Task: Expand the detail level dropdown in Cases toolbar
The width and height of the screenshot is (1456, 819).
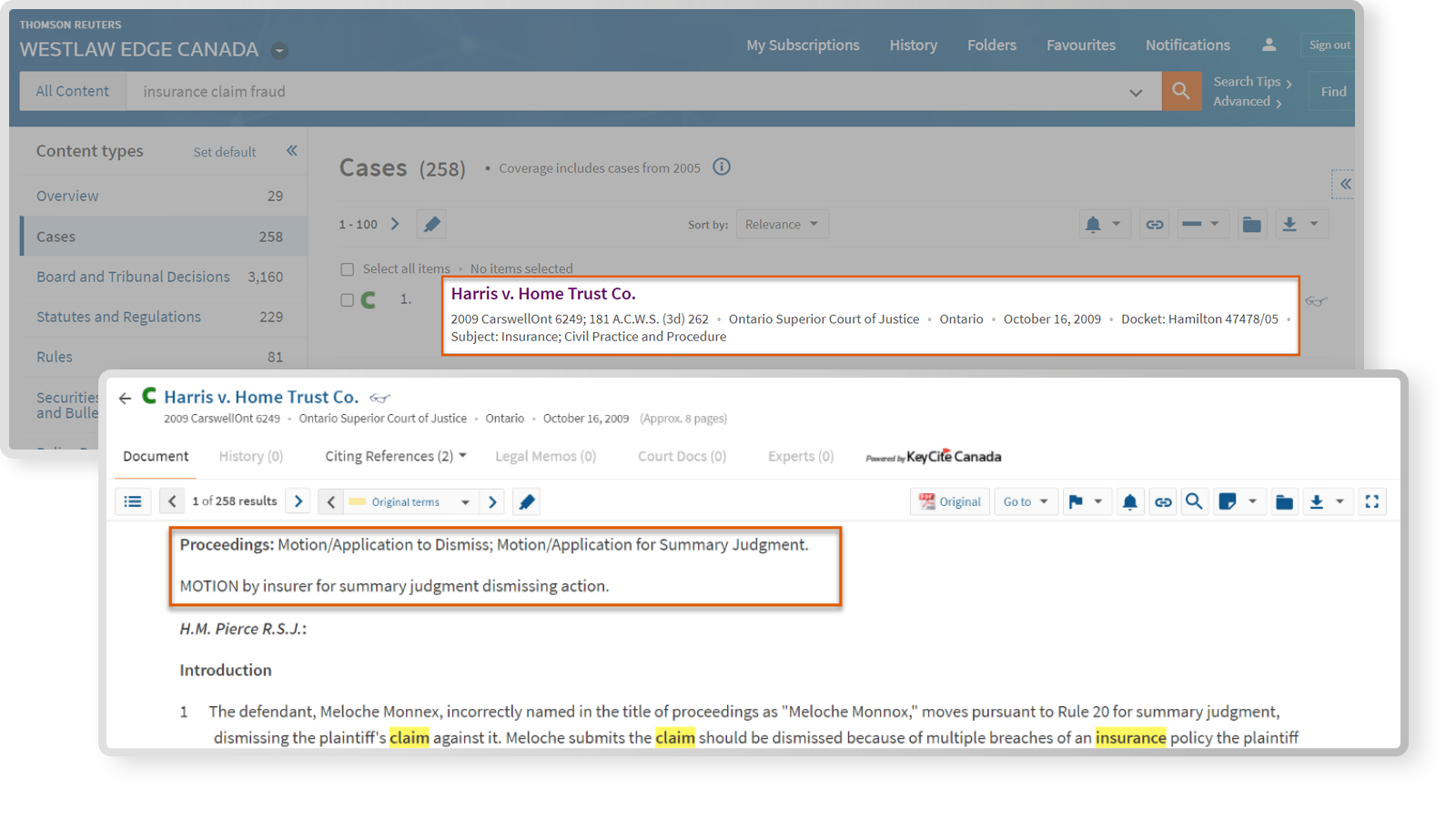Action: [1214, 224]
